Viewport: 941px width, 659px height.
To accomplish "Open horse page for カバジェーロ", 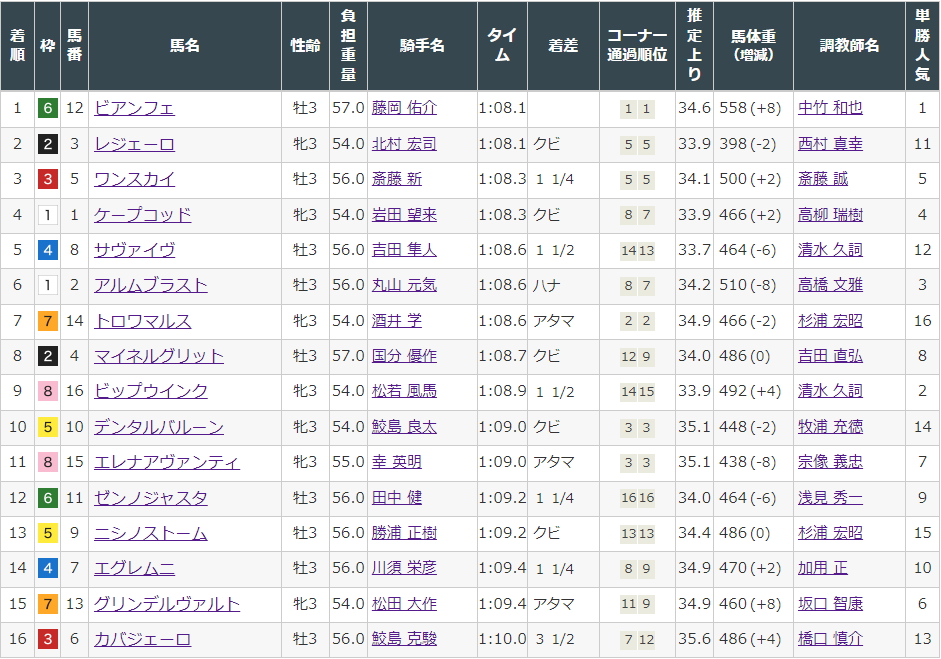I will point(142,639).
